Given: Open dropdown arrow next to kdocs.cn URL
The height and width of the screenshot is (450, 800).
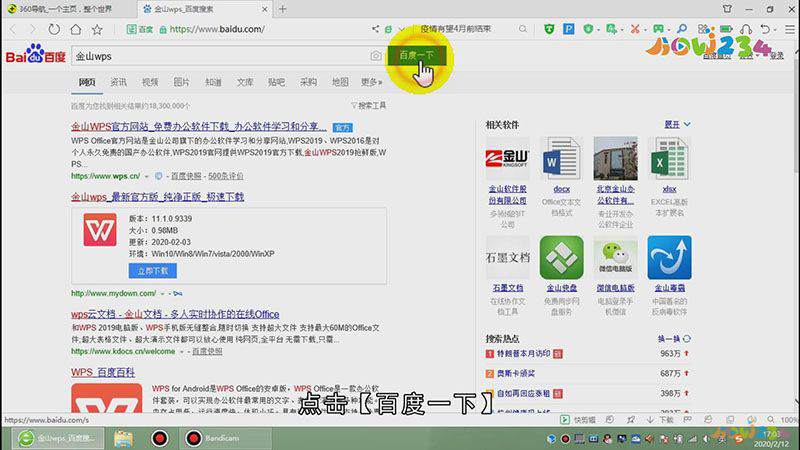Looking at the screenshot, I should point(181,352).
